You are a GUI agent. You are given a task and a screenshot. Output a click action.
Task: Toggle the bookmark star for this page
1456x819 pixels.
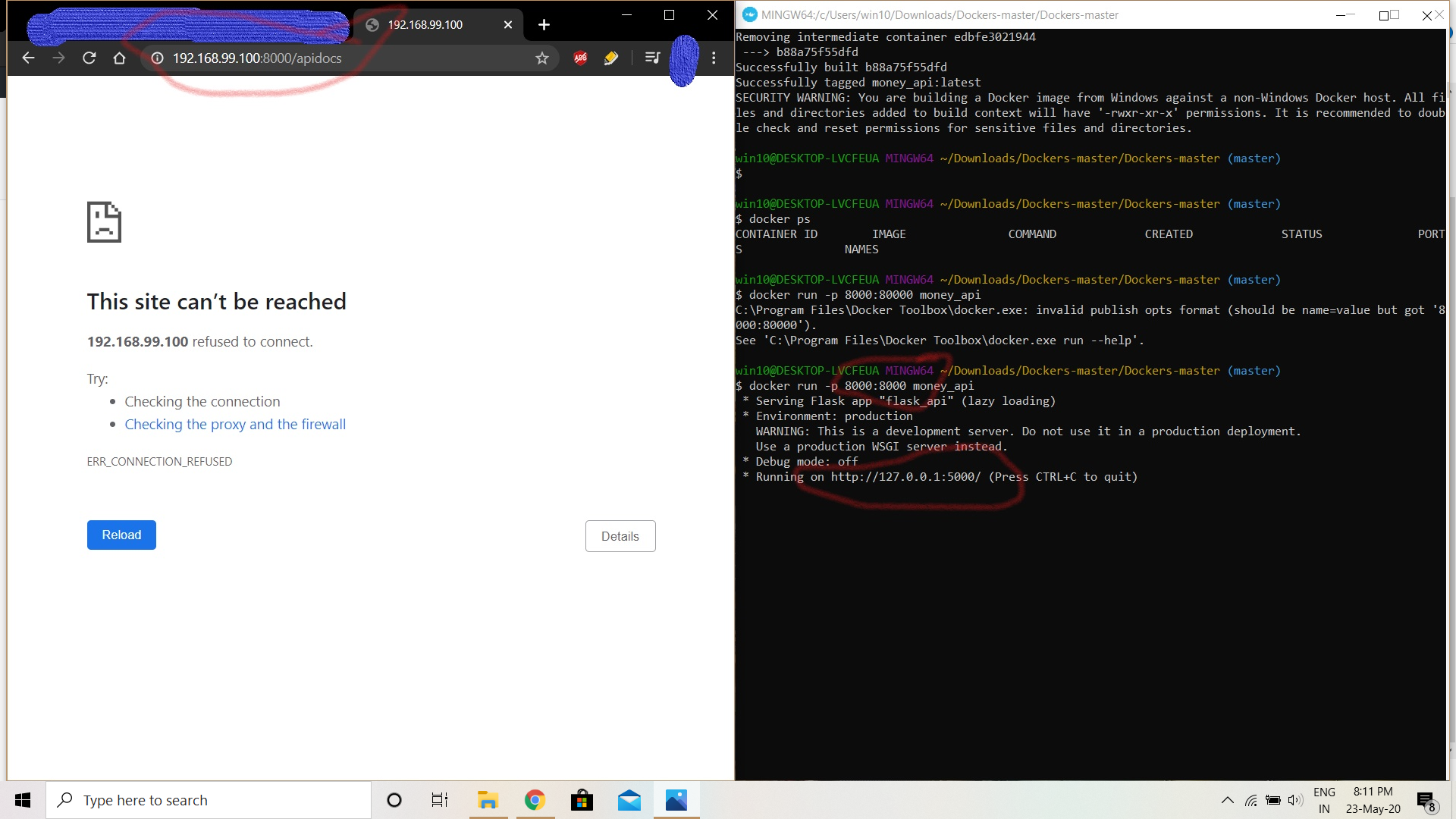[541, 58]
